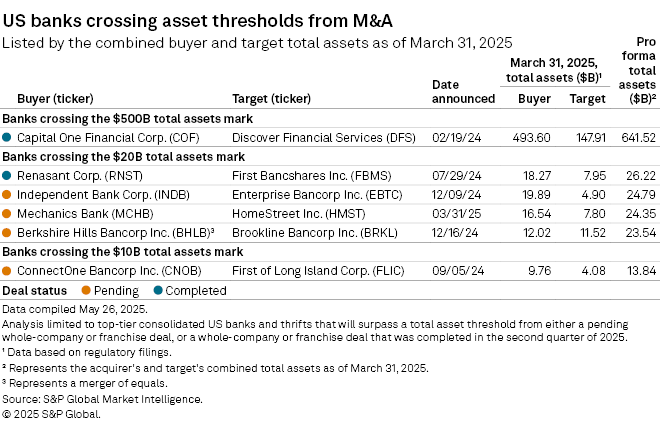660x431 pixels.
Task: Click the status dot next to Renasant Corp.
Action: coord(8,173)
